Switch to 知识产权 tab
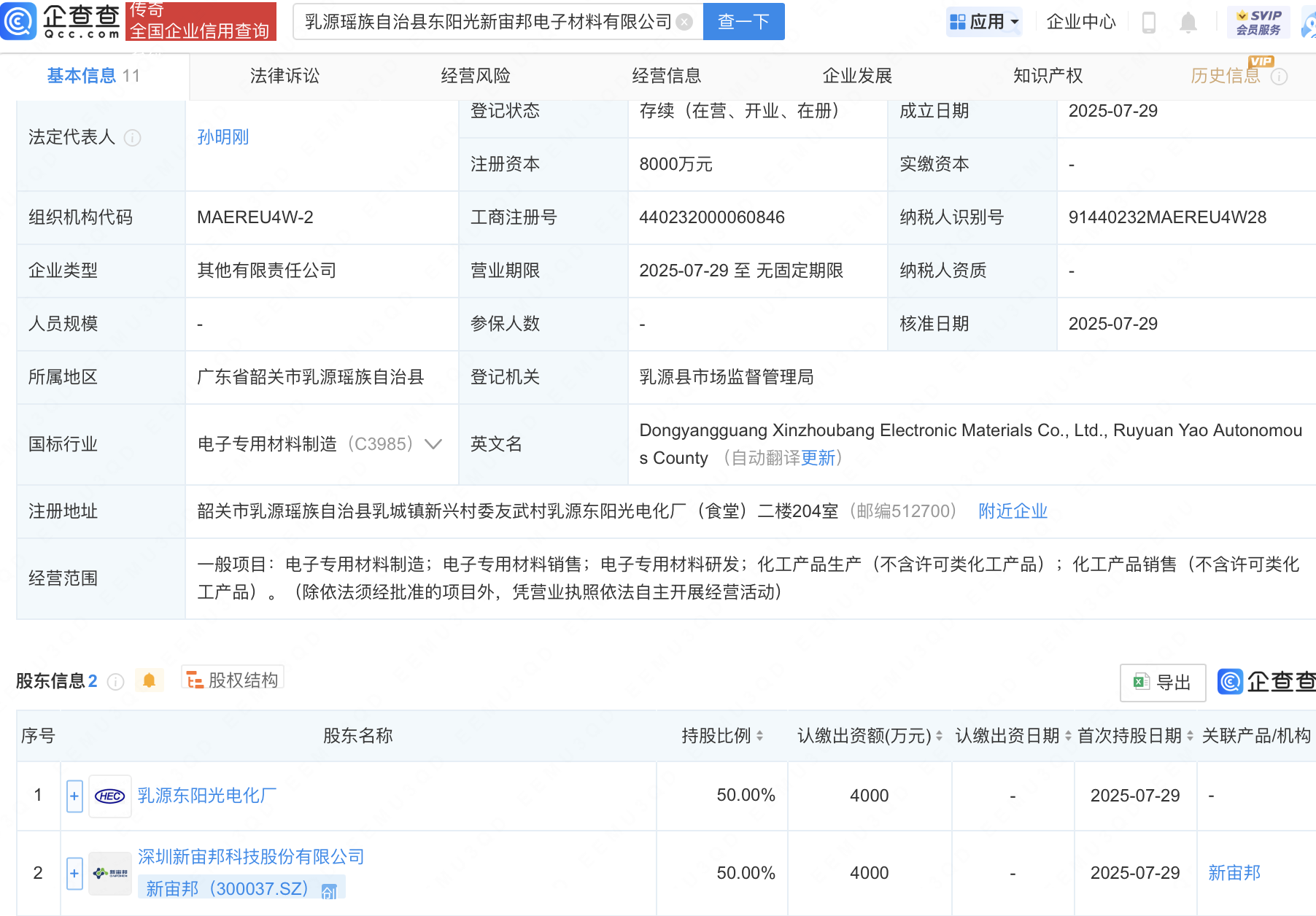Image resolution: width=1316 pixels, height=916 pixels. point(1048,76)
